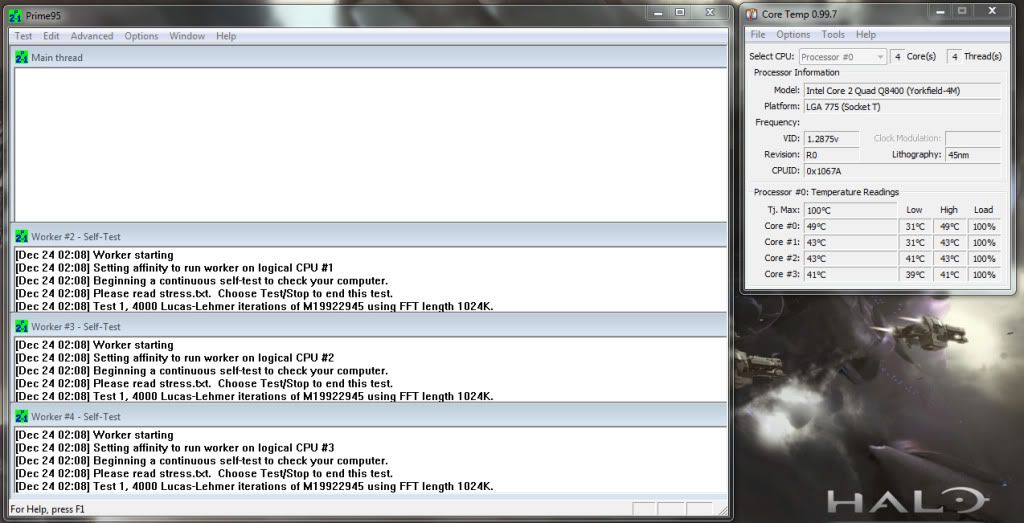
Task: Maximize the Prime95 window
Action: [680, 13]
